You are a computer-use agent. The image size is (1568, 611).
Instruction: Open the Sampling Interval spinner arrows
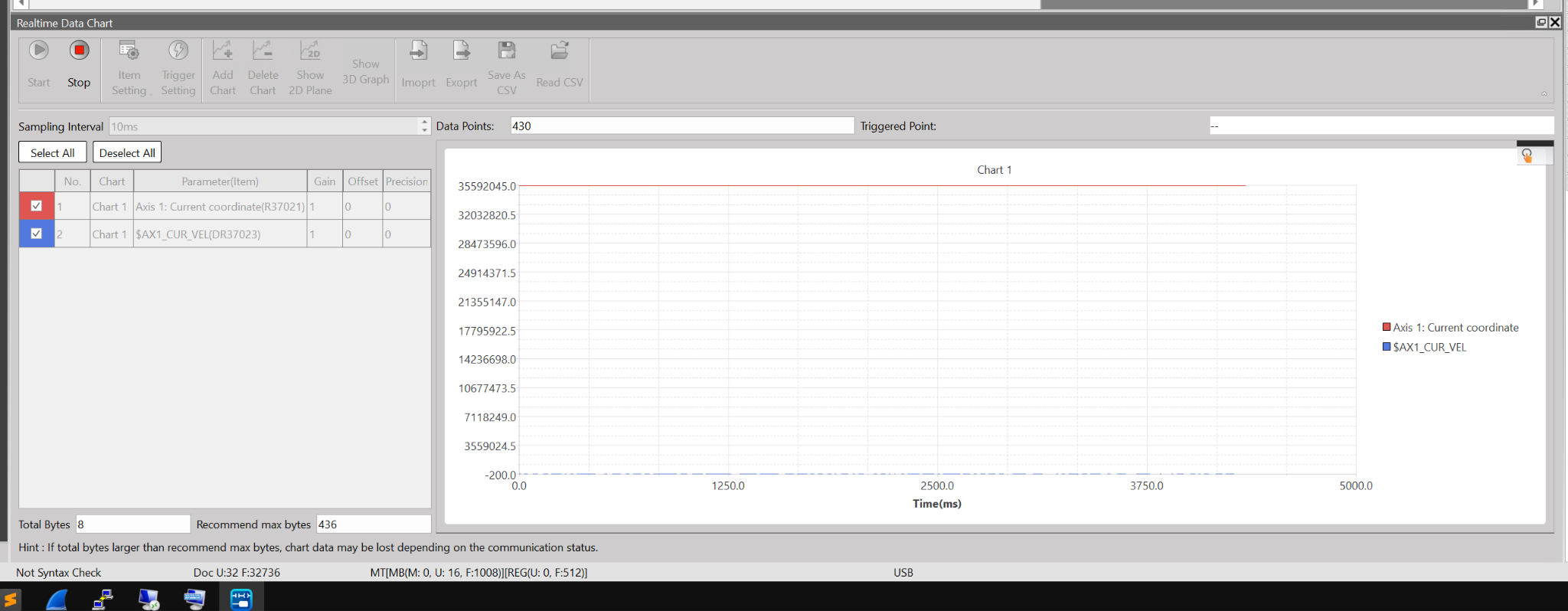tap(425, 126)
